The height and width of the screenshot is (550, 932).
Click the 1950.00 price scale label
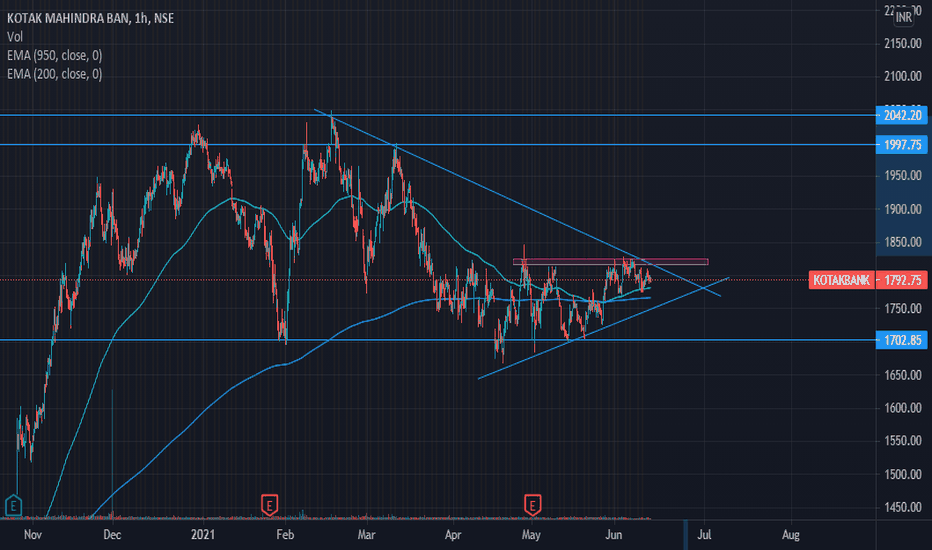tap(903, 175)
